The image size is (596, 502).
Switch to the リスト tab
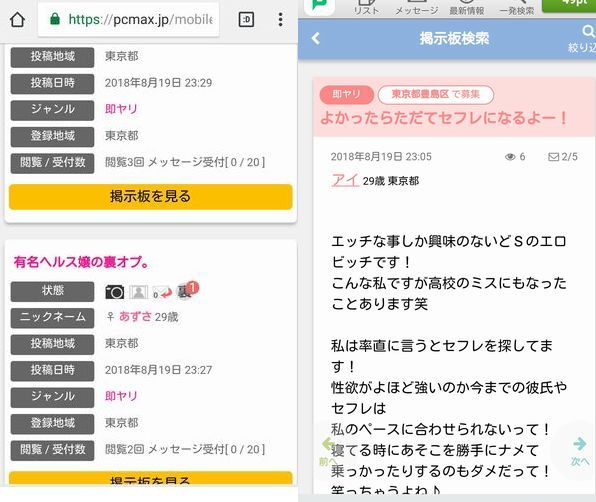(x=366, y=8)
